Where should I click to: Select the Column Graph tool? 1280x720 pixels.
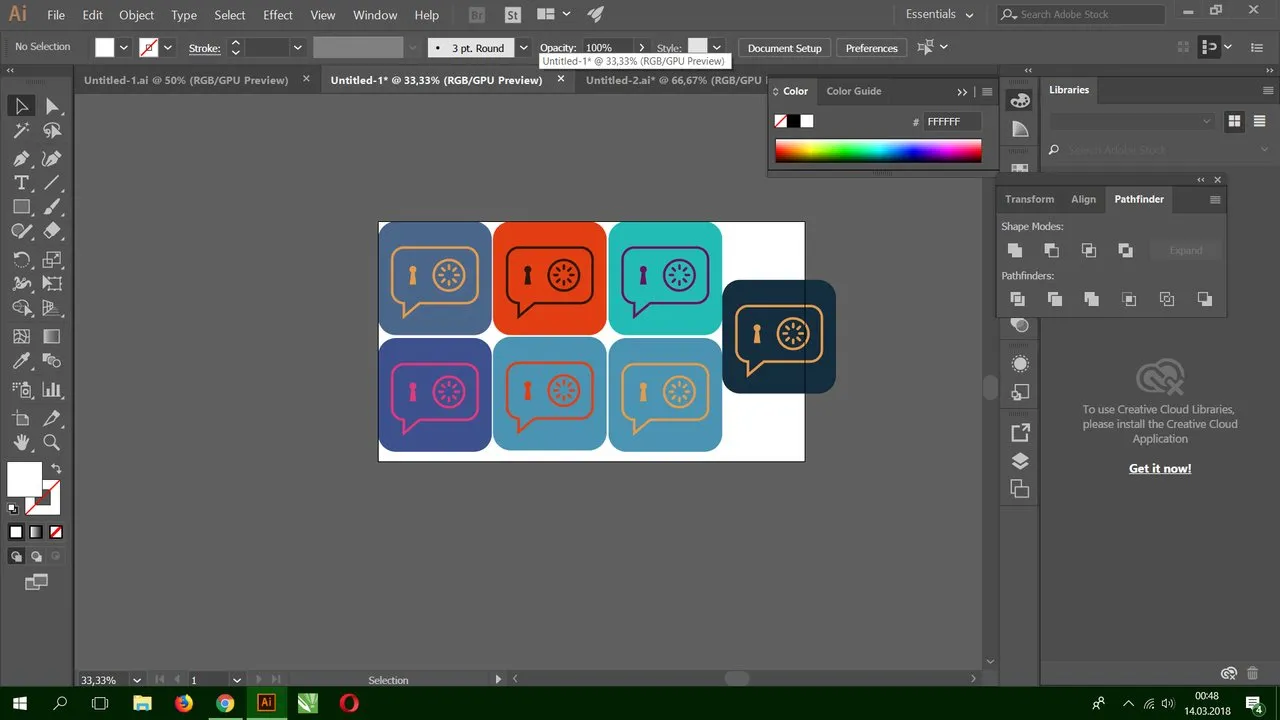pos(52,390)
